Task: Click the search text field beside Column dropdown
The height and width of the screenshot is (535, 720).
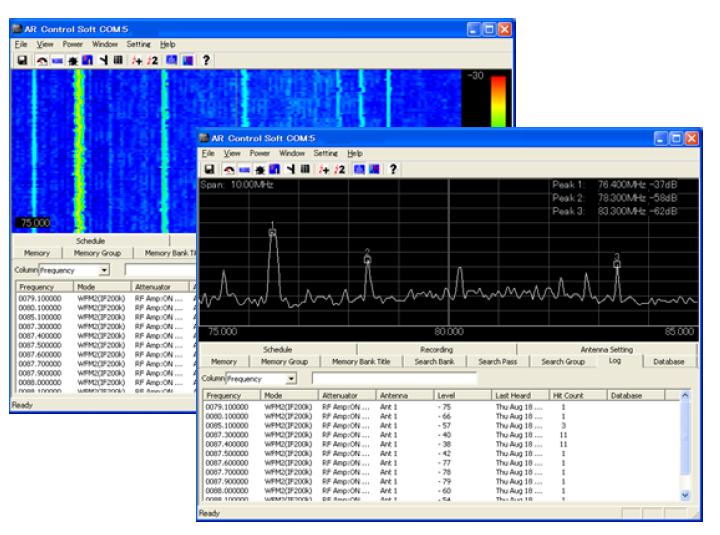Action: pyautogui.click(x=394, y=379)
